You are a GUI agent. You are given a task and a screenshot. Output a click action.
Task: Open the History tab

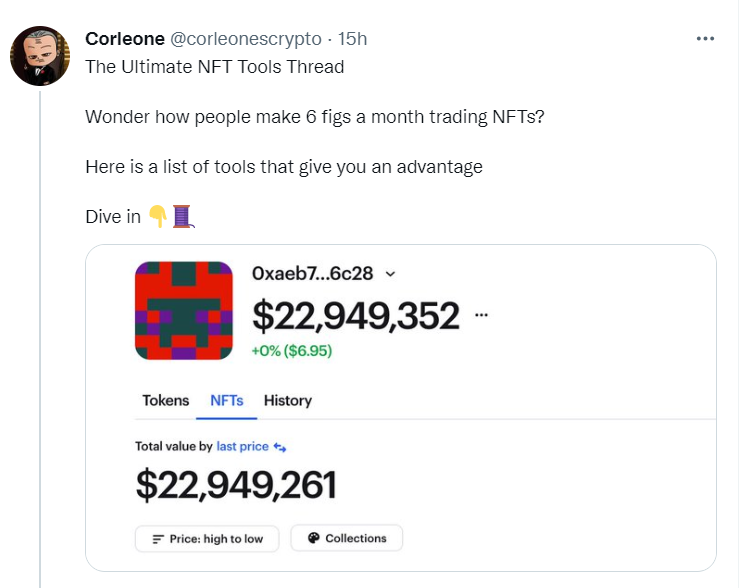click(x=288, y=400)
